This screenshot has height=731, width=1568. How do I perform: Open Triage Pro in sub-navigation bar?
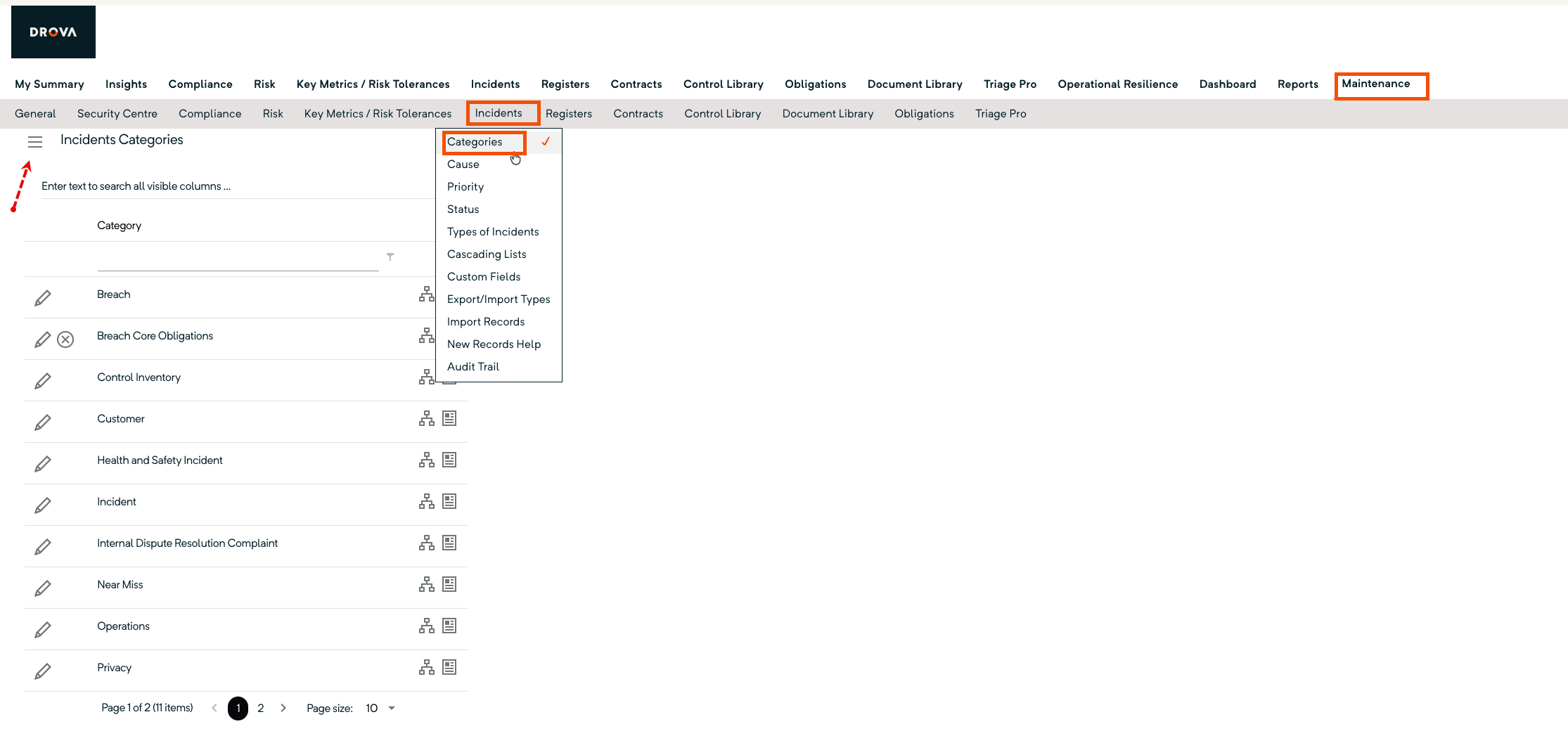point(1001,114)
